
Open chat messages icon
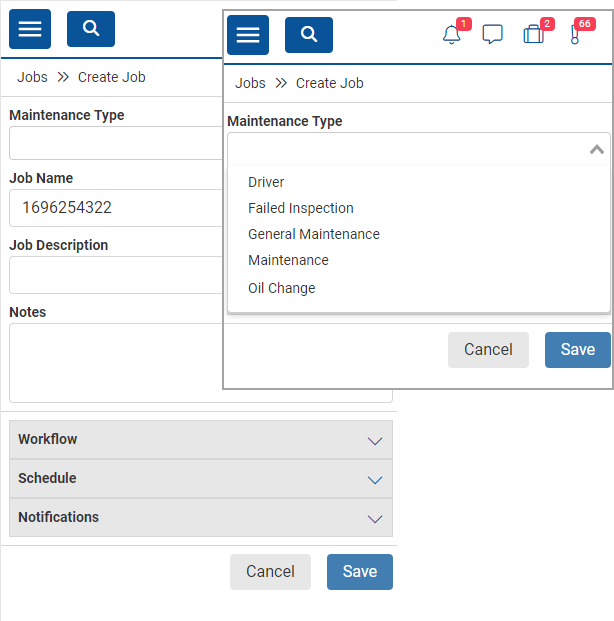click(x=492, y=34)
